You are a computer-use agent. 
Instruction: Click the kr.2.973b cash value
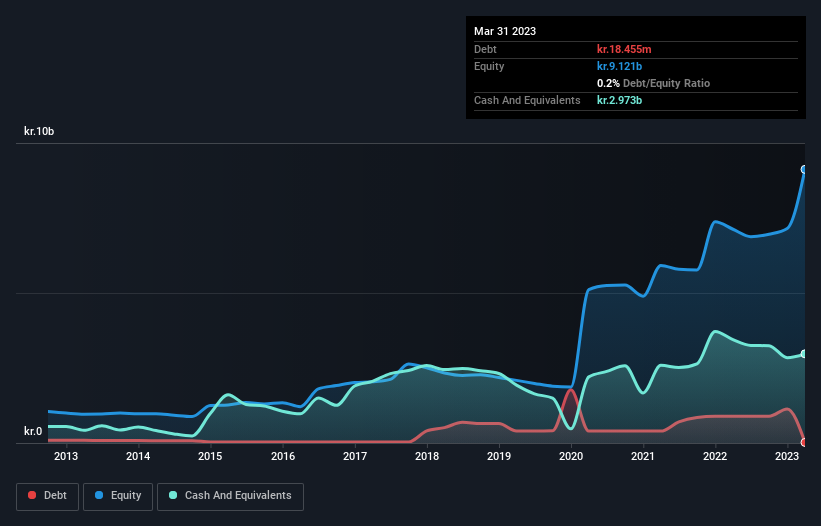tap(619, 100)
